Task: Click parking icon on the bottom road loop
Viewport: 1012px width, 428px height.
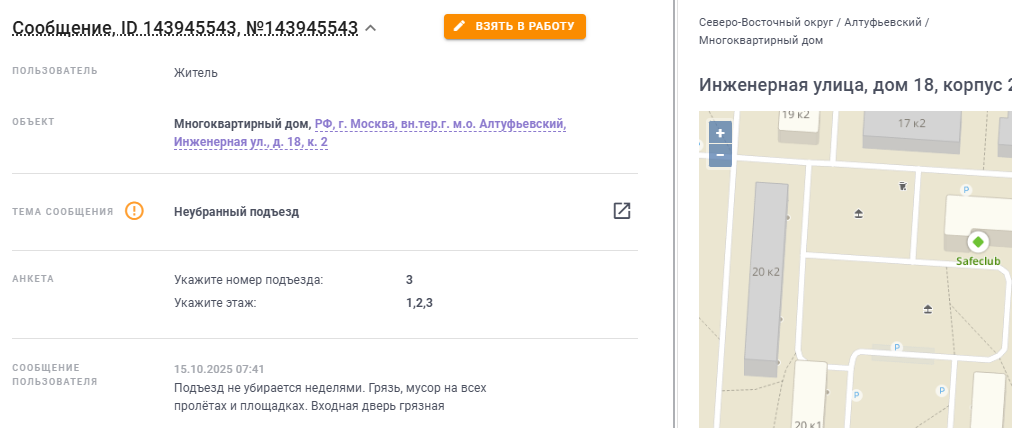Action: click(x=897, y=347)
